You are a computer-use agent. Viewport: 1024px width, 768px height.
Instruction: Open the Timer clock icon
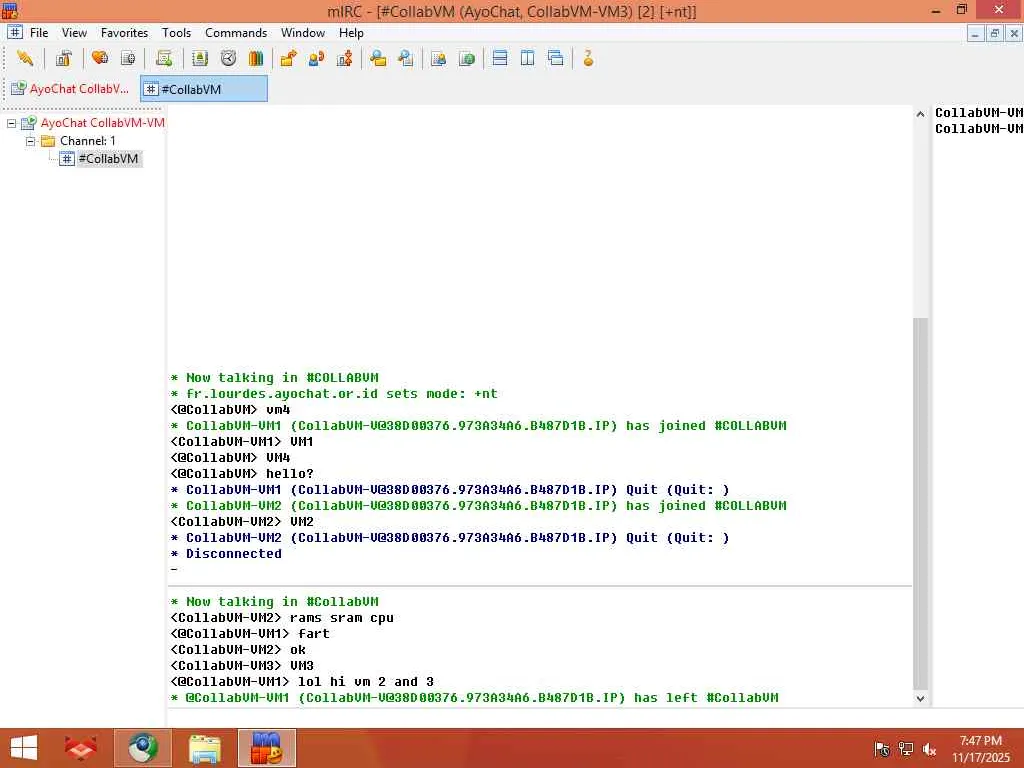(x=228, y=58)
